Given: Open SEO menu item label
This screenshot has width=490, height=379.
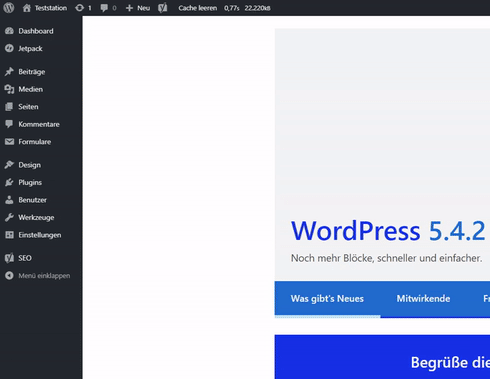Looking at the screenshot, I should pos(25,258).
